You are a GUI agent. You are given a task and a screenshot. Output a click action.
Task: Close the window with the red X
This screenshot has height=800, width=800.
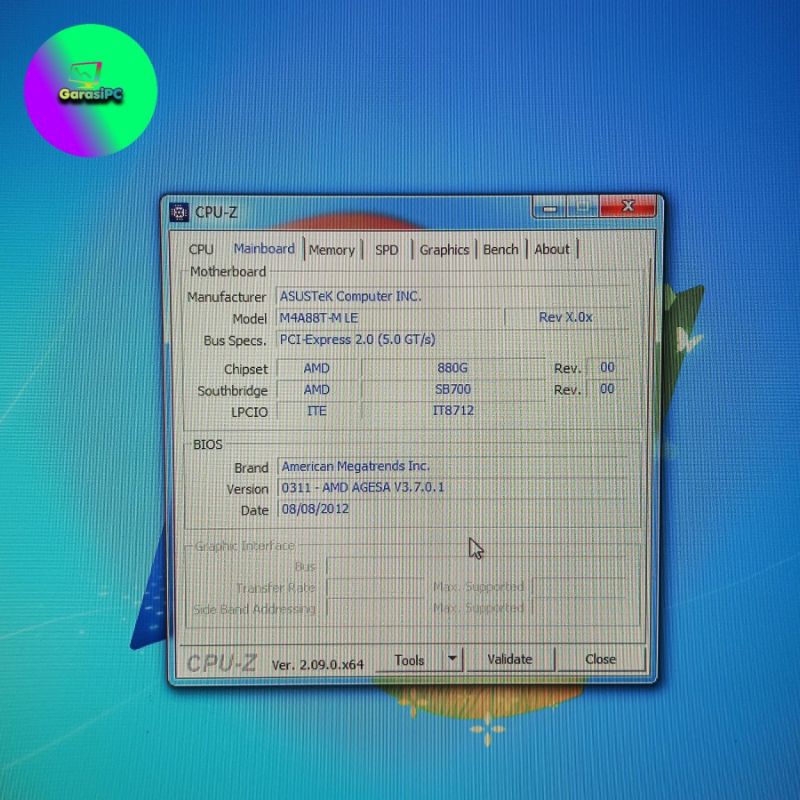[x=627, y=207]
